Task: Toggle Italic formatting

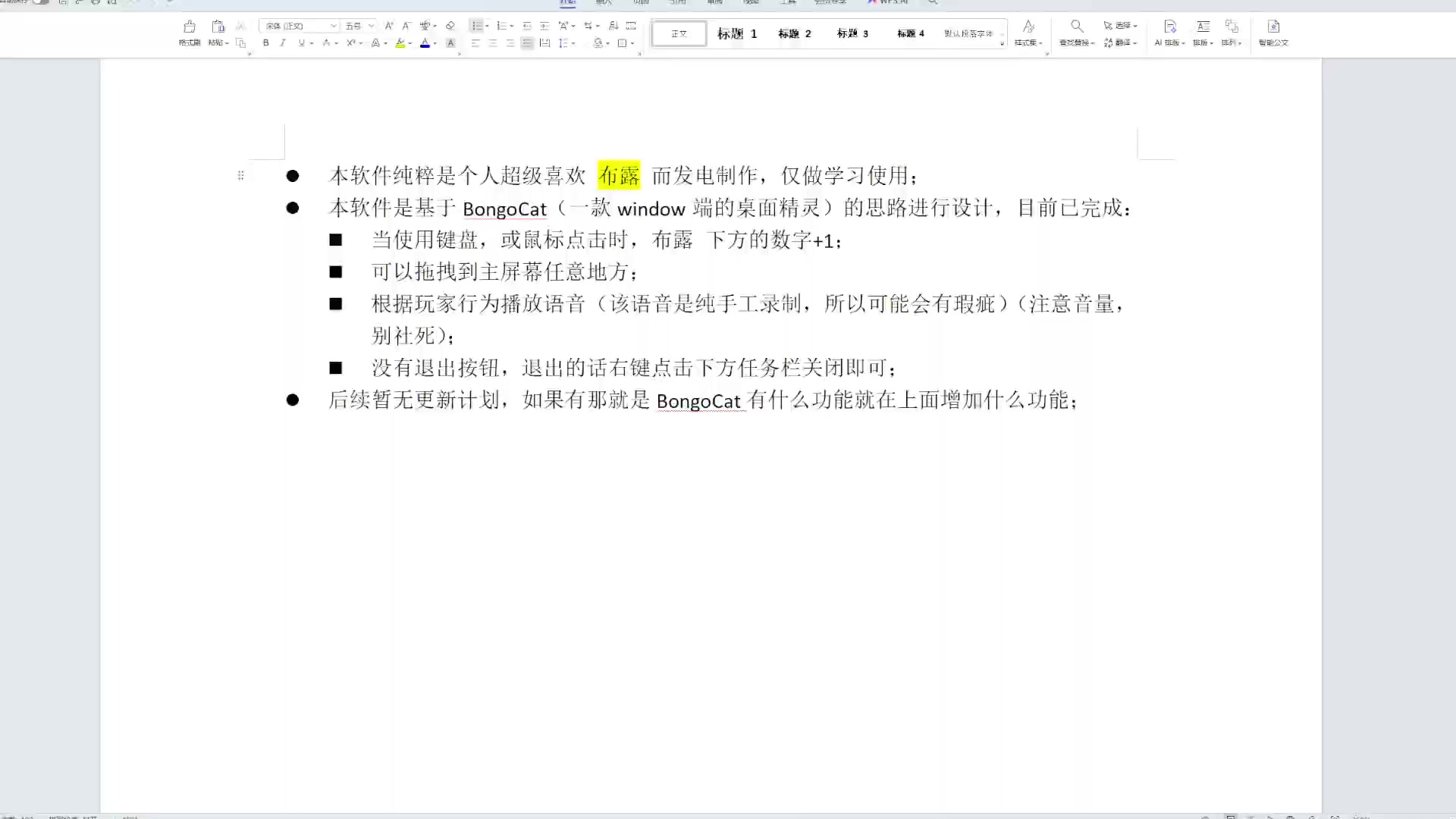Action: click(x=283, y=43)
